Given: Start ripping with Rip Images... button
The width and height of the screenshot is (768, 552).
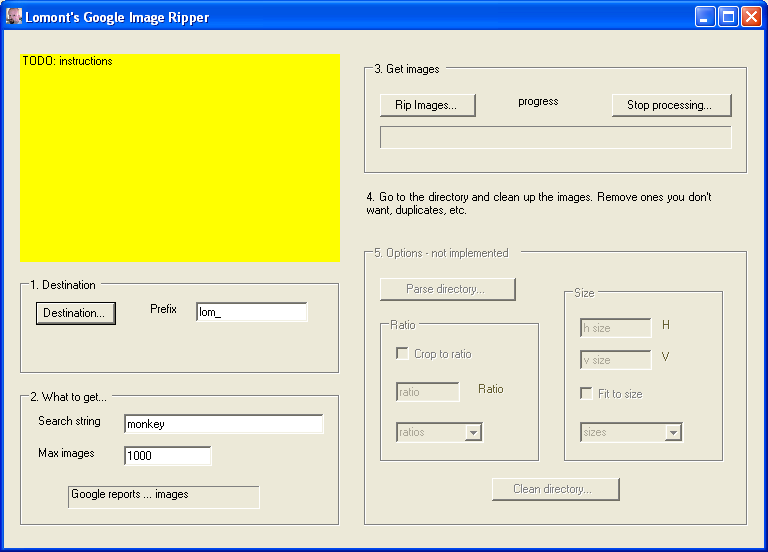Looking at the screenshot, I should point(427,105).
